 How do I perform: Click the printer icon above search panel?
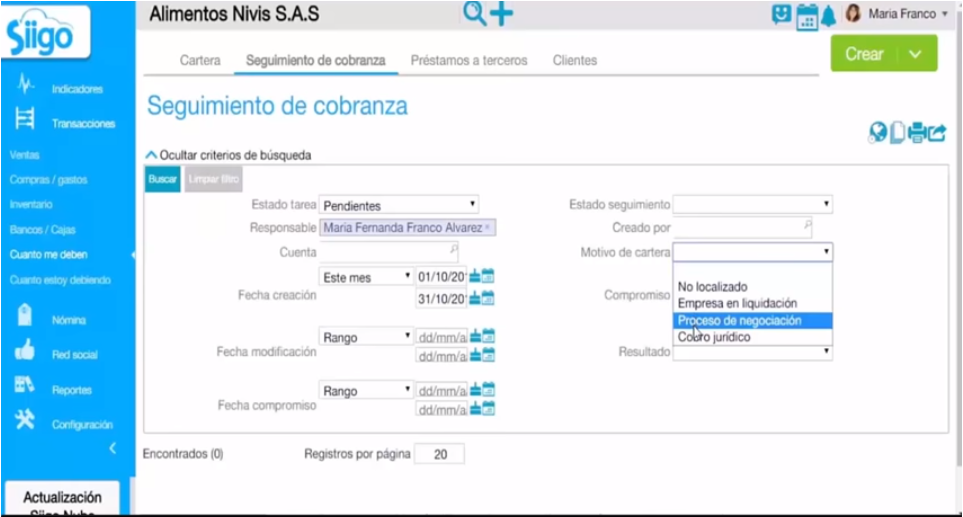pos(917,132)
